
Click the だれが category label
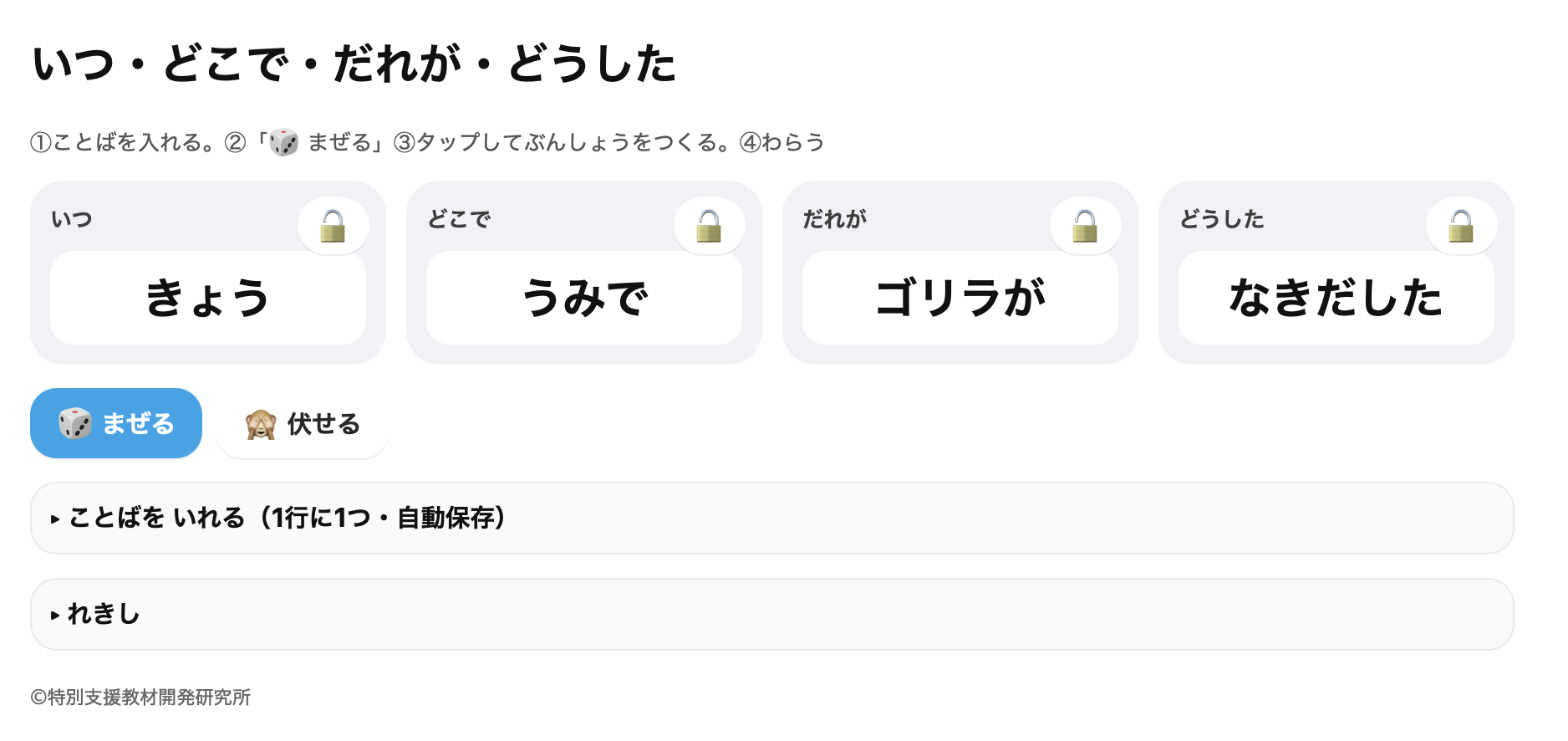click(834, 219)
